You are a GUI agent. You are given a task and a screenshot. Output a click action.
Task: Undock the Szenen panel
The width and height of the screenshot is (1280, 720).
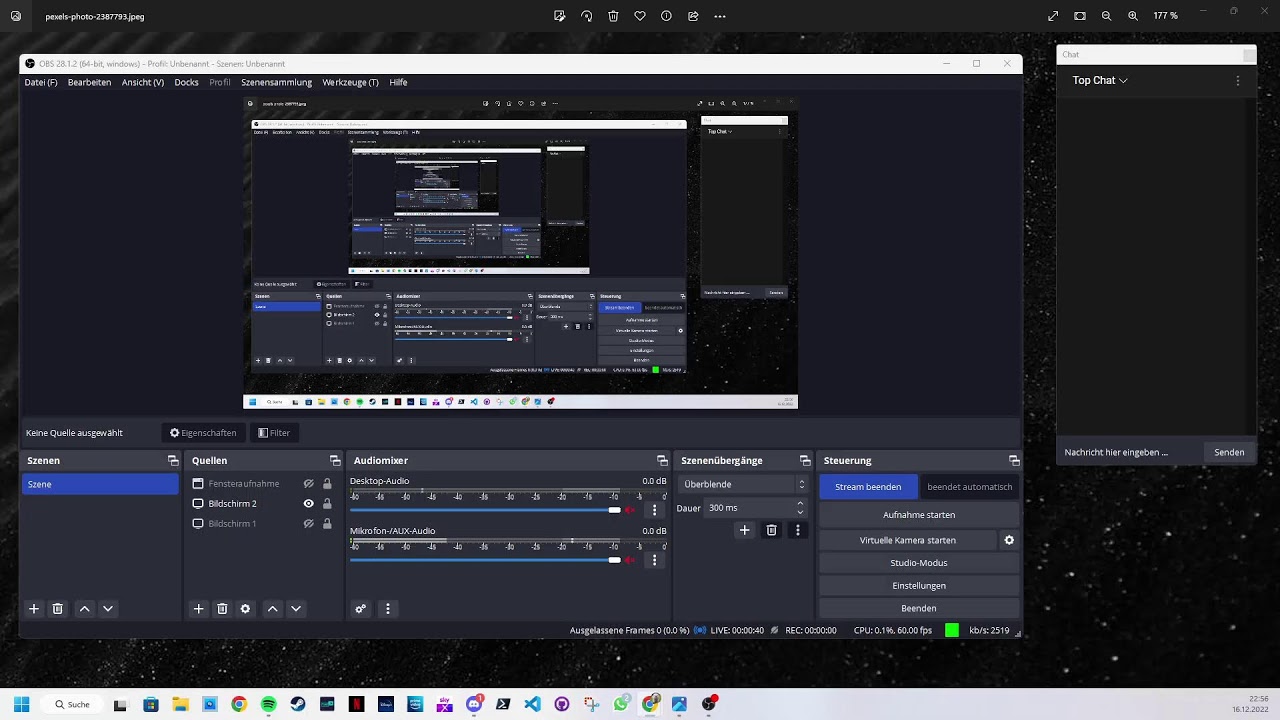[x=173, y=461]
